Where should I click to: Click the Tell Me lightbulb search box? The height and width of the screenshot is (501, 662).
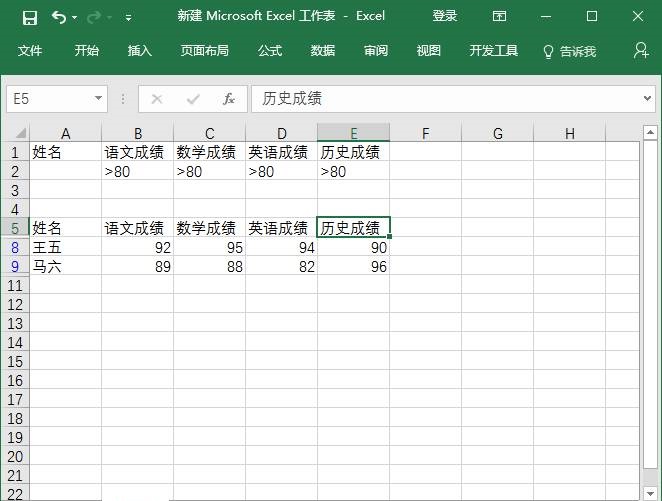570,51
